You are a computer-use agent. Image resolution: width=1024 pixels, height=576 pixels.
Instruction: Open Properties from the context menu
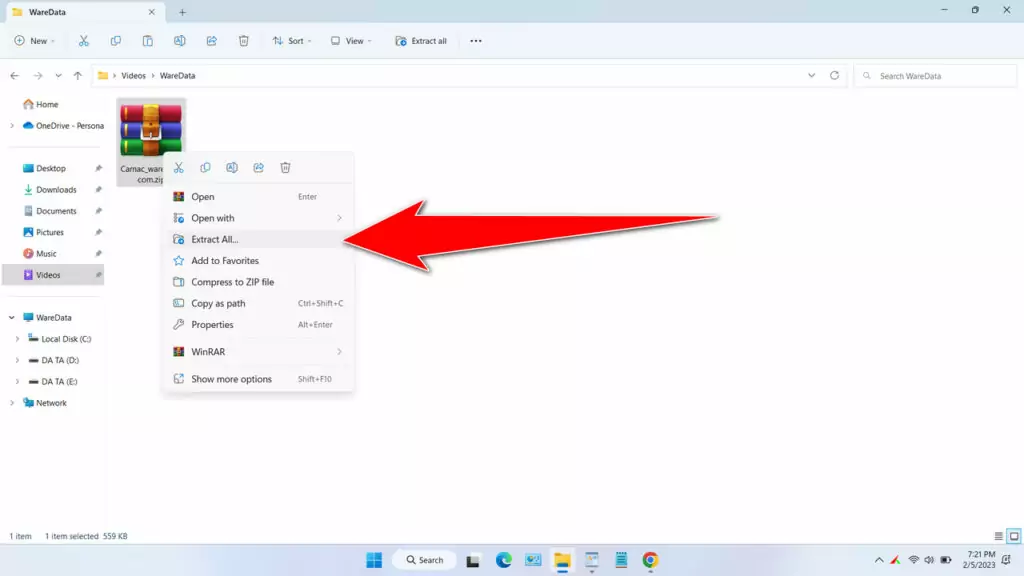point(259,325)
